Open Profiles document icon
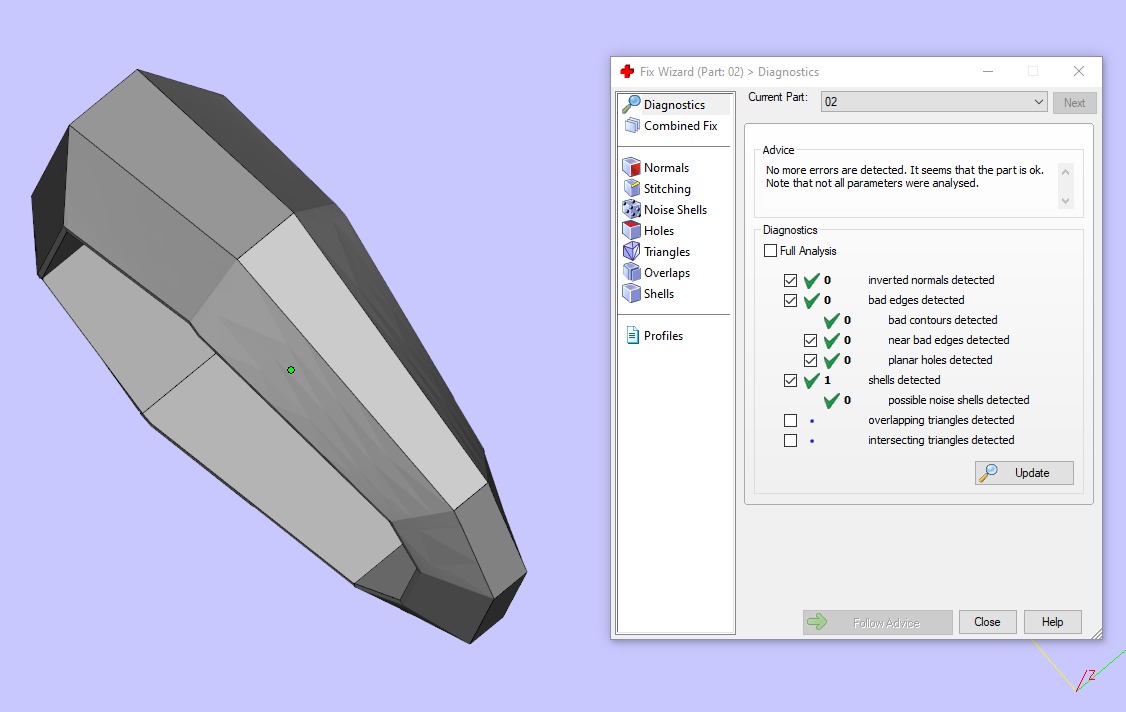The height and width of the screenshot is (712, 1126). tap(633, 336)
